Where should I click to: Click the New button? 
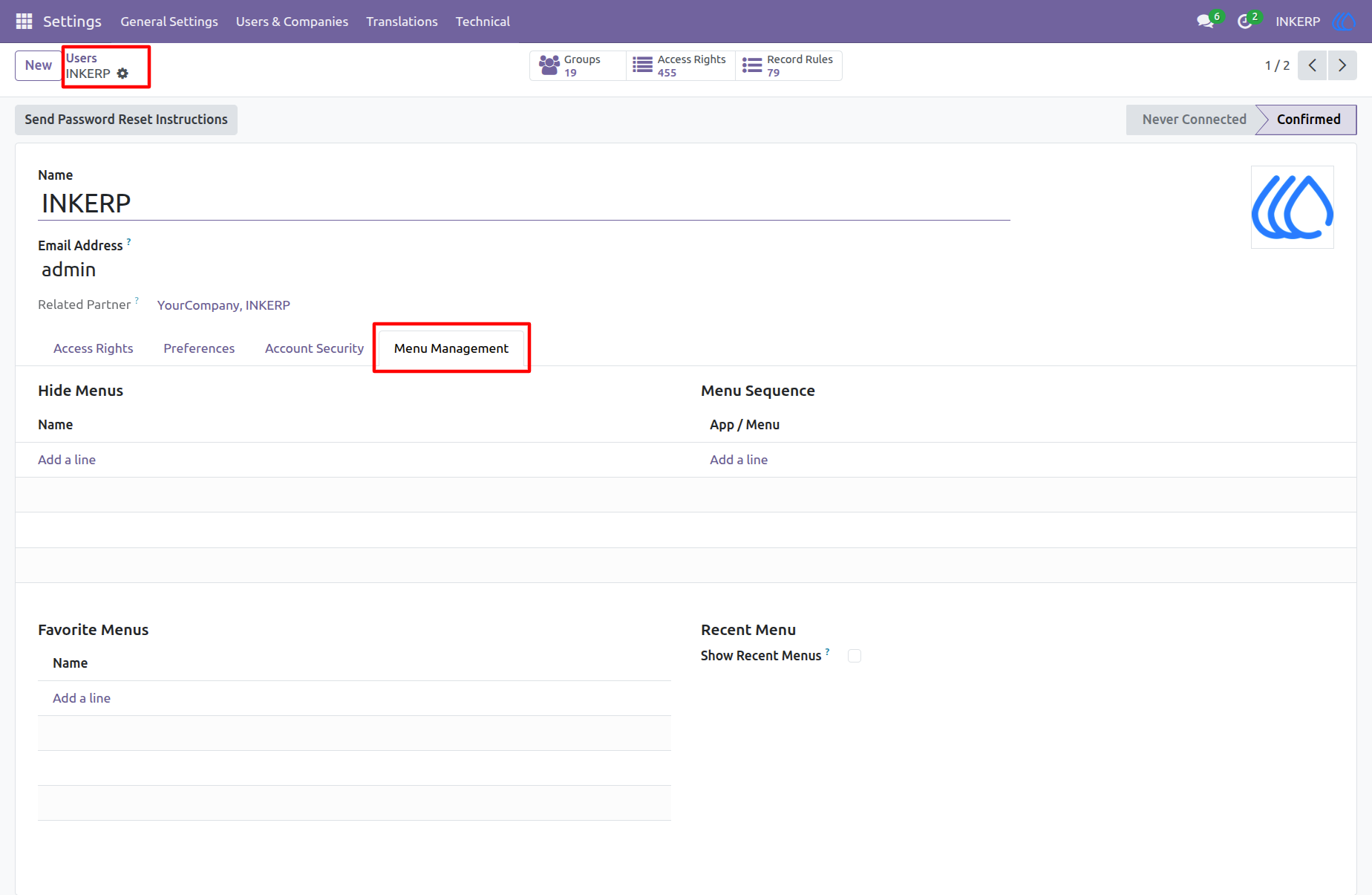click(39, 65)
